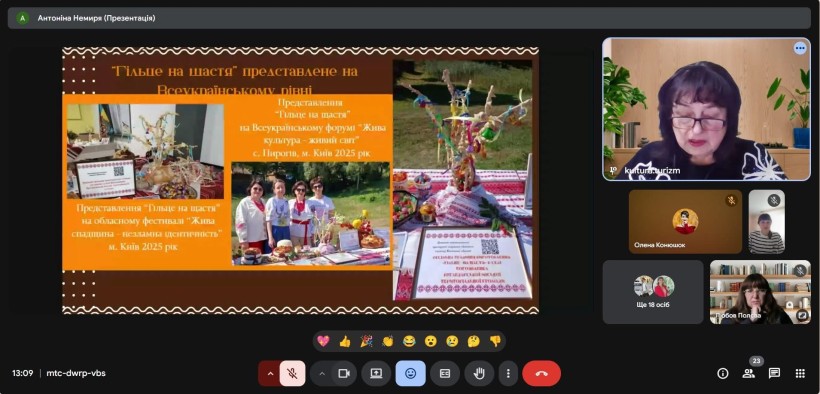820x394 pixels.
Task: Send thumbs up reaction
Action: pos(345,341)
